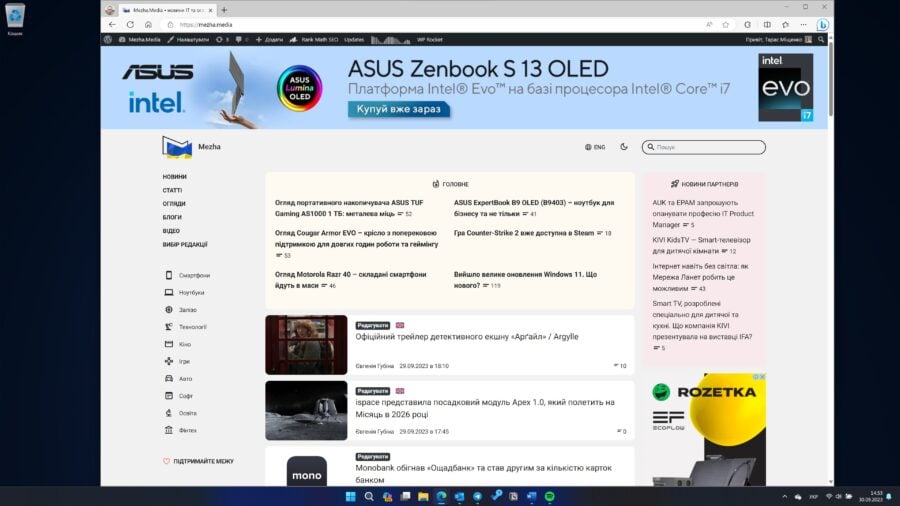Click the WordPress logo in admin bar
The height and width of the screenshot is (506, 900).
tap(107, 40)
